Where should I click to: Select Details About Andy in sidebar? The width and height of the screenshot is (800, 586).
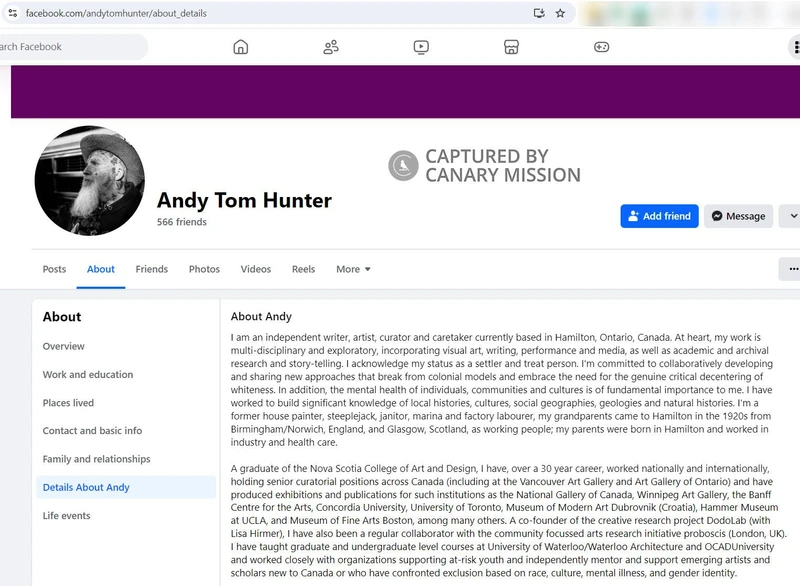click(x=126, y=487)
